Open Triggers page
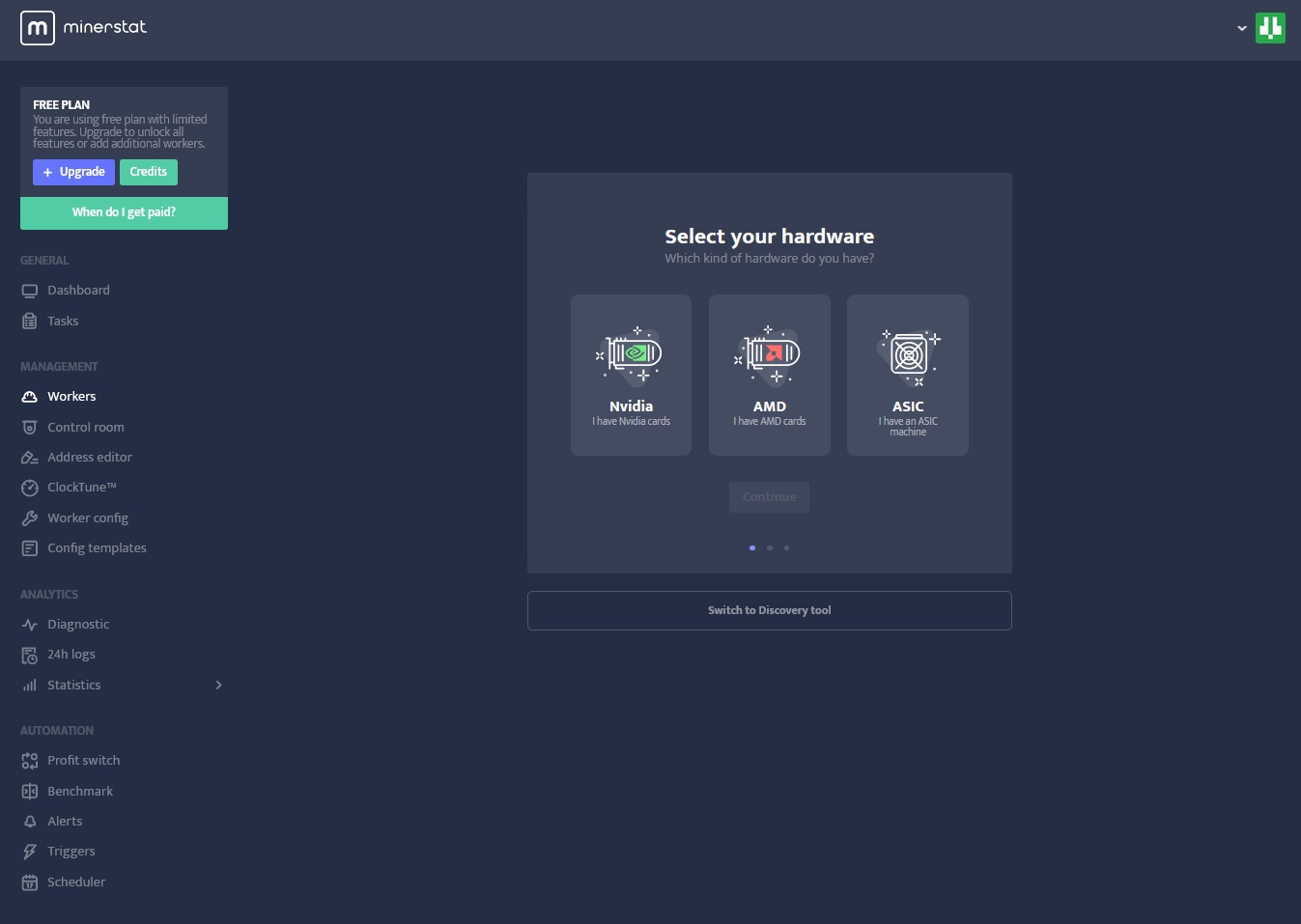 point(71,852)
